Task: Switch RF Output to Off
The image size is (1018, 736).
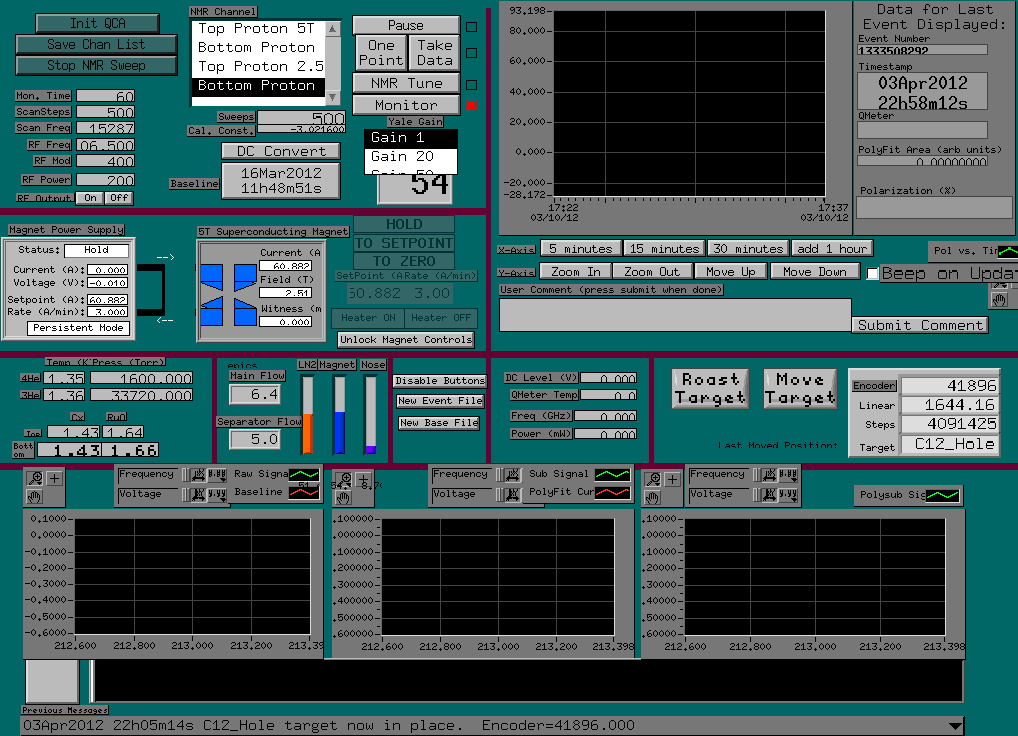Action: (119, 198)
